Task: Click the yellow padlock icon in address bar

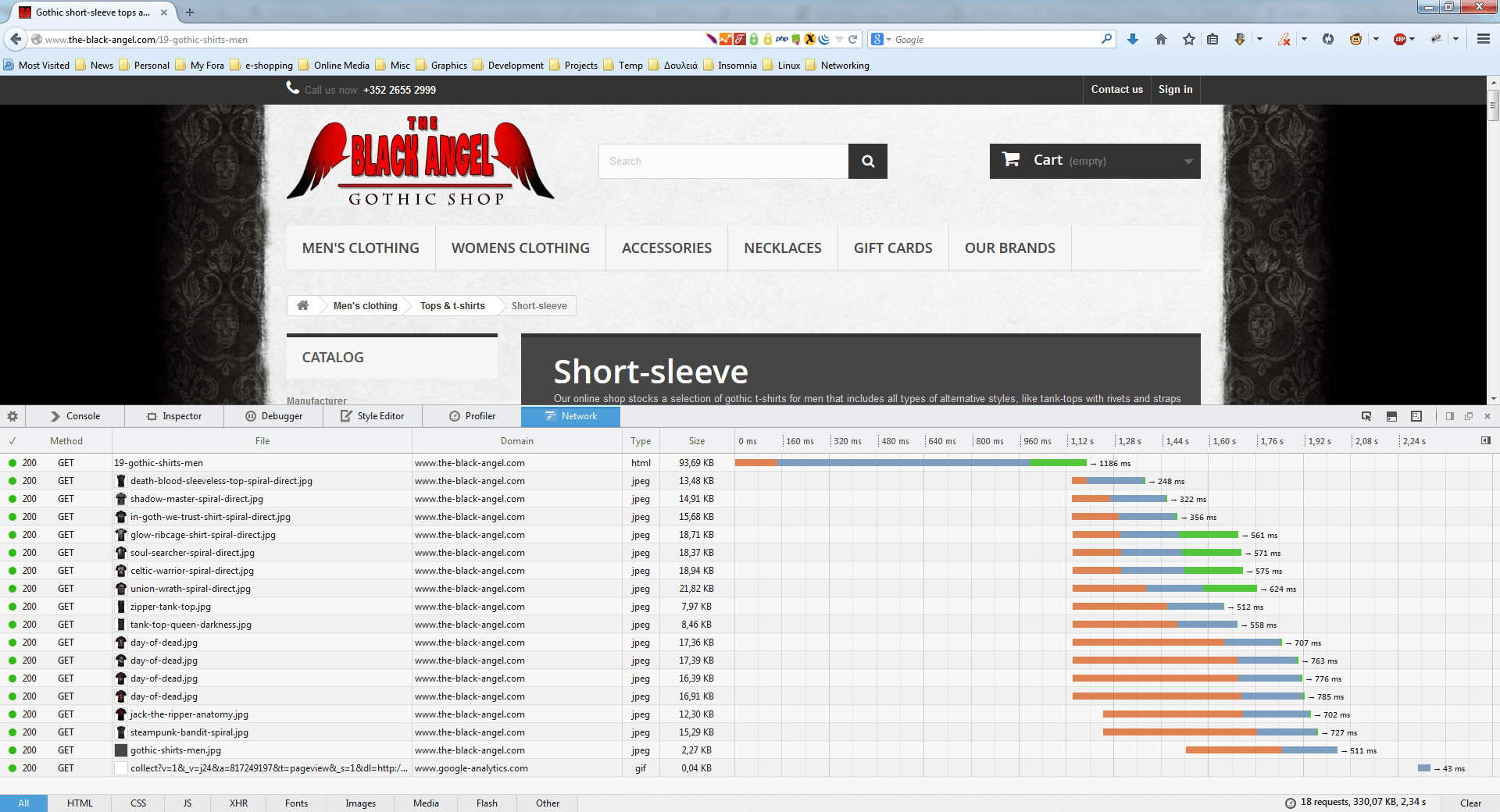Action: (768, 39)
